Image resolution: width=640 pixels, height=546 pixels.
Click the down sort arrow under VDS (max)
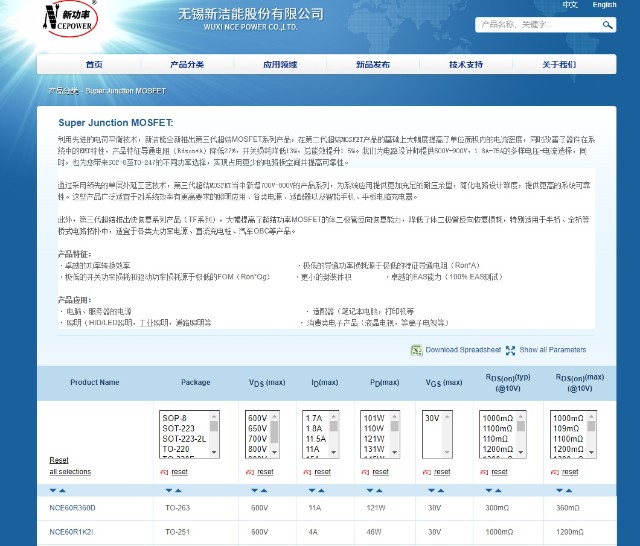(254, 490)
